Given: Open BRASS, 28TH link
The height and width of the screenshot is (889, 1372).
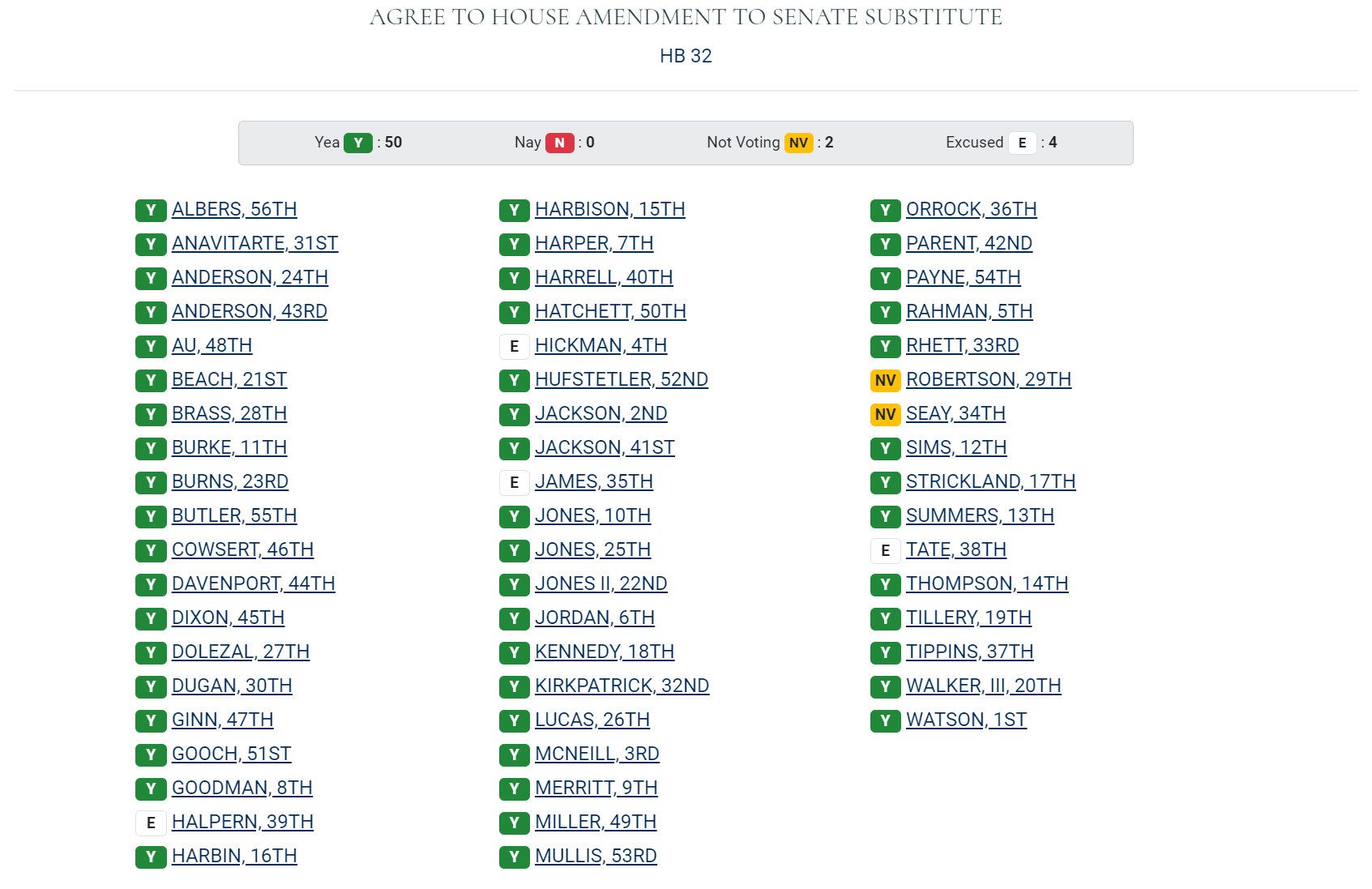Looking at the screenshot, I should point(229,413).
